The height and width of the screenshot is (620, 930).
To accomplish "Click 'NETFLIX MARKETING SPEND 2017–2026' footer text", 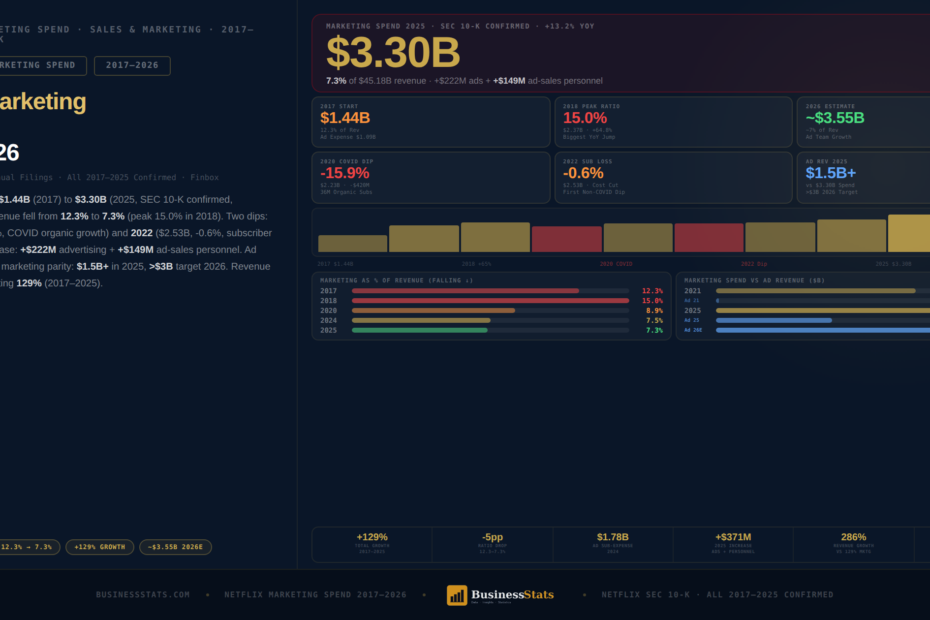I will pyautogui.click(x=316, y=594).
